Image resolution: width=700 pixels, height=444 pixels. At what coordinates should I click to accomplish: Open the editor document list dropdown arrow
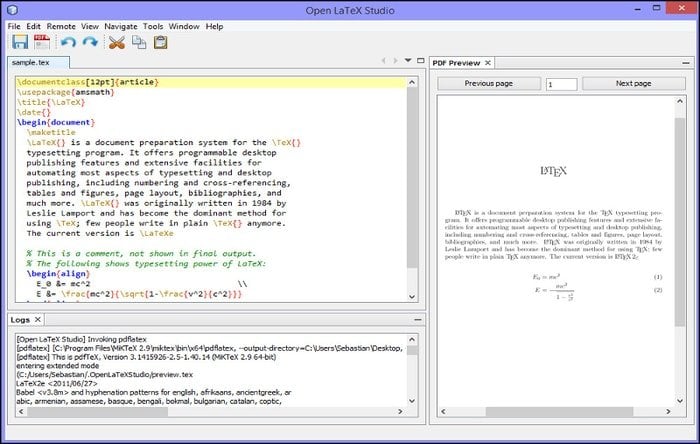(408, 60)
